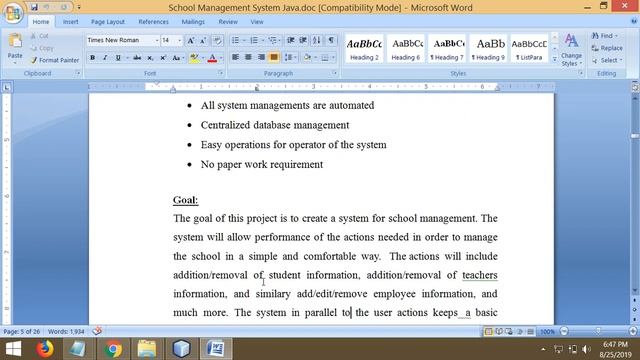The height and width of the screenshot is (360, 640).
Task: Open the font size 14 dropdown
Action: 180,40
